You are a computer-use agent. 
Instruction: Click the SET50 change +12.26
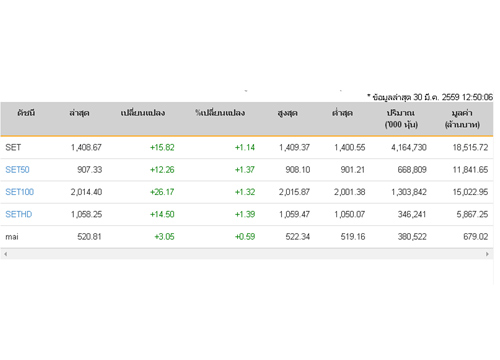162,170
